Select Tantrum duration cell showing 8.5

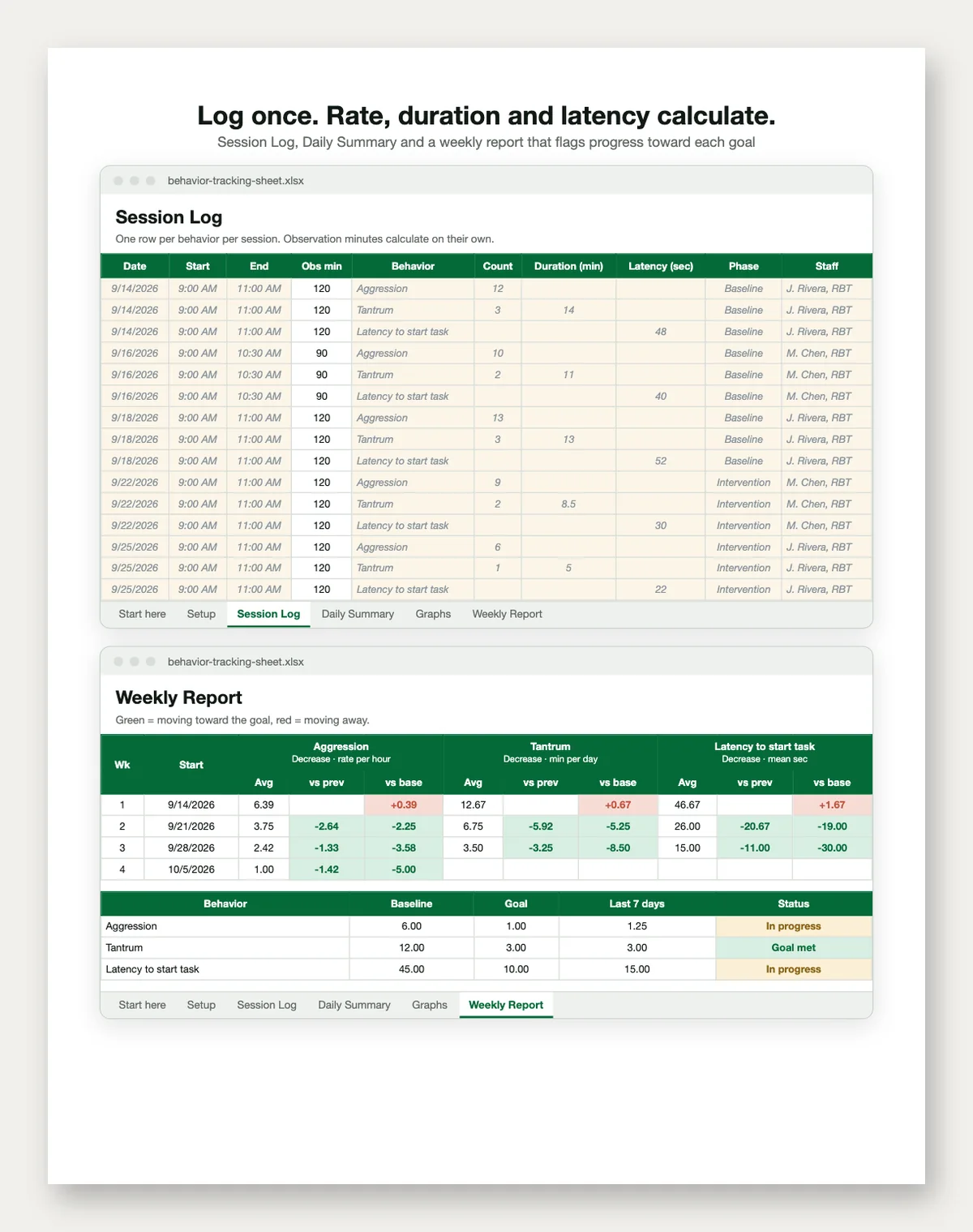pos(568,504)
